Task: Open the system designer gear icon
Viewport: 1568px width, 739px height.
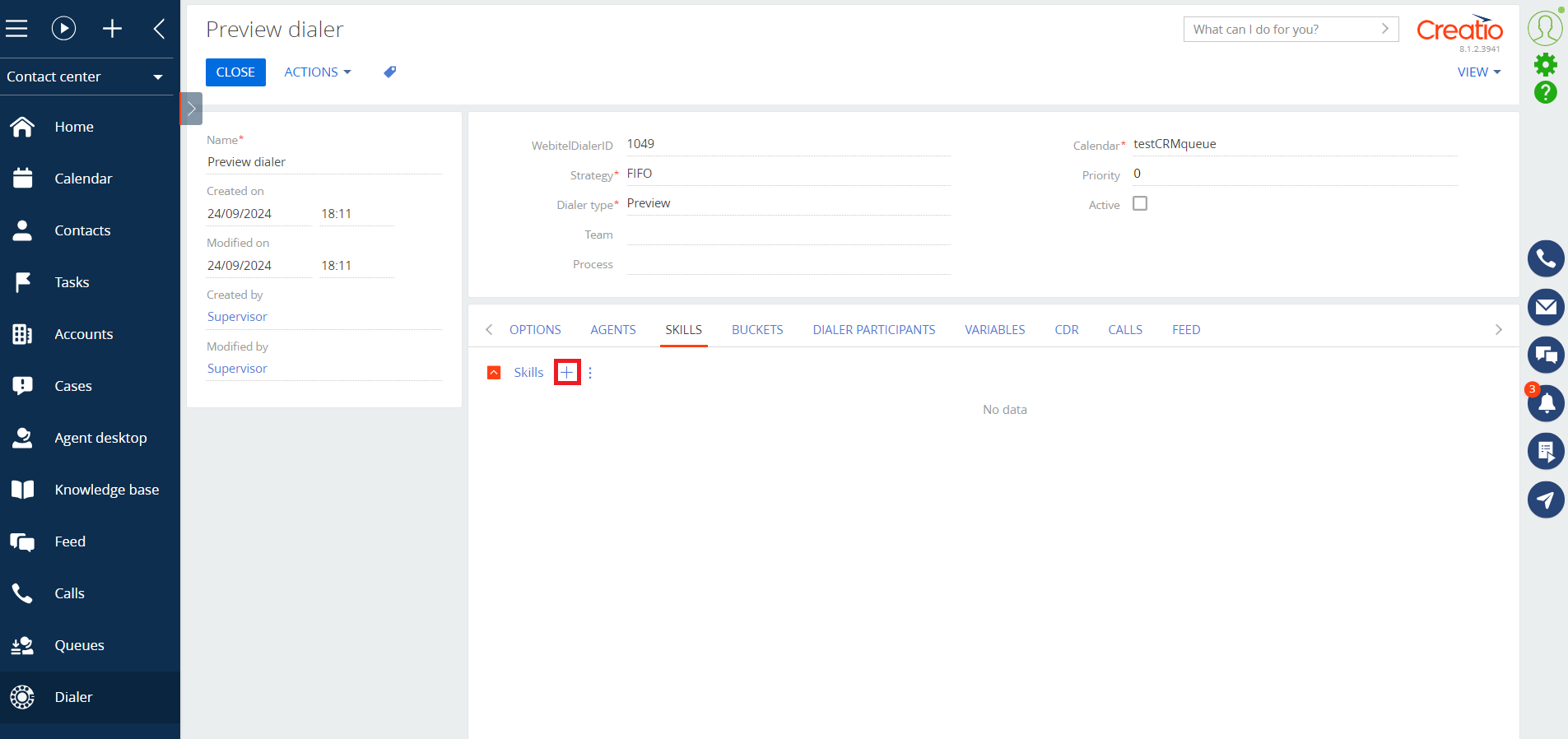Action: click(x=1545, y=64)
